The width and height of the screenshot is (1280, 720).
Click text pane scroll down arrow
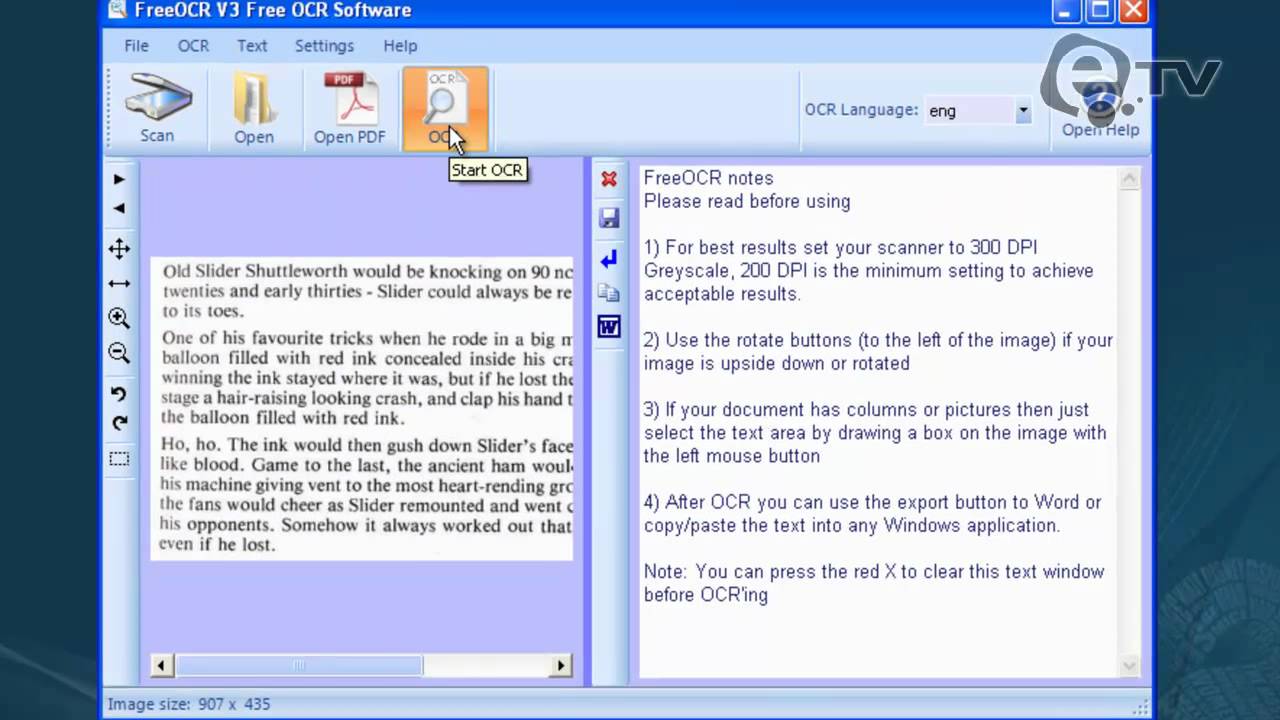pyautogui.click(x=1129, y=665)
